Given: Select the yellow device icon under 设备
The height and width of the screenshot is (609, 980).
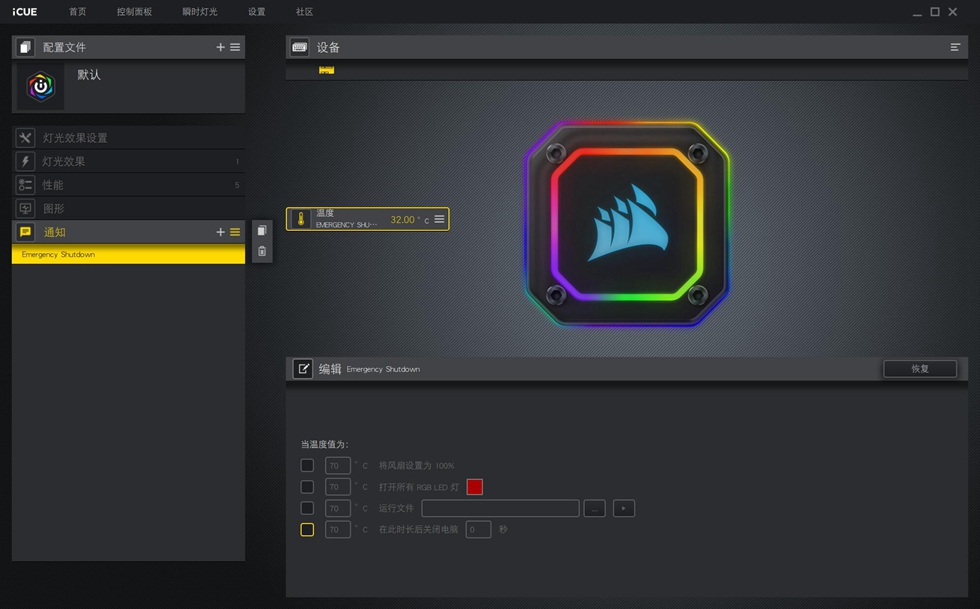Looking at the screenshot, I should [x=326, y=70].
